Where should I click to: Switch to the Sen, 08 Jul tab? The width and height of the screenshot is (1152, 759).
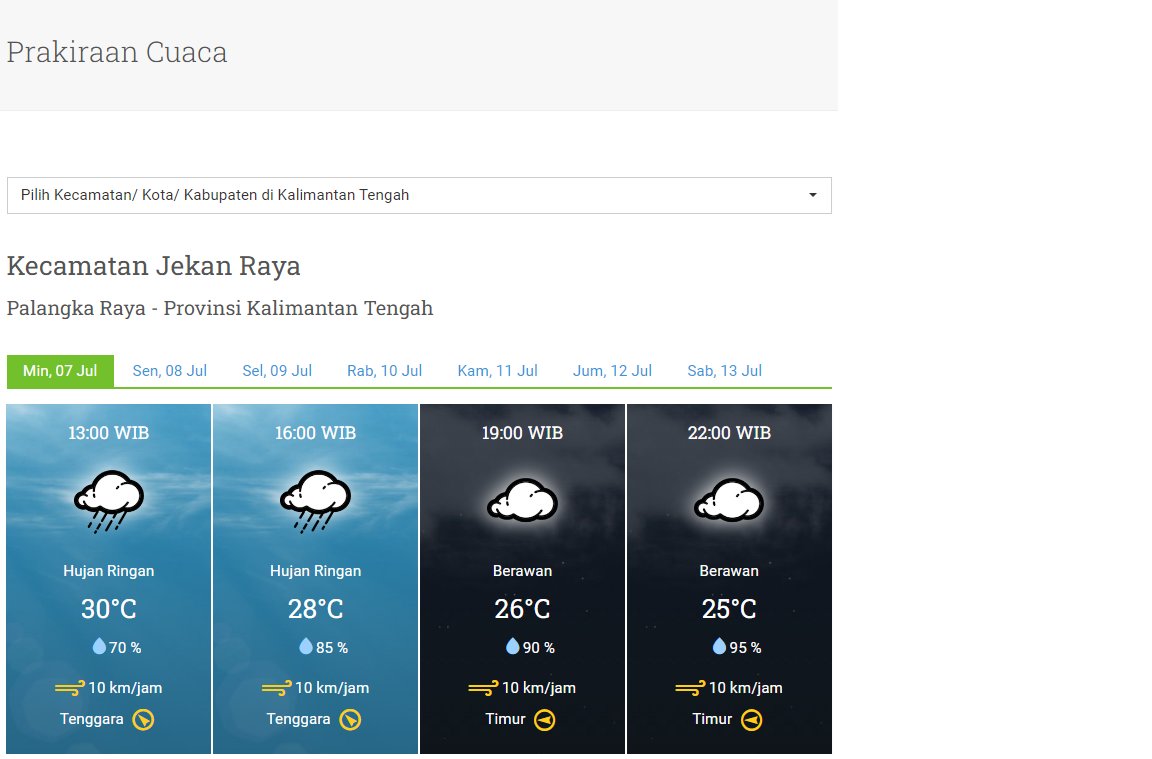click(170, 371)
